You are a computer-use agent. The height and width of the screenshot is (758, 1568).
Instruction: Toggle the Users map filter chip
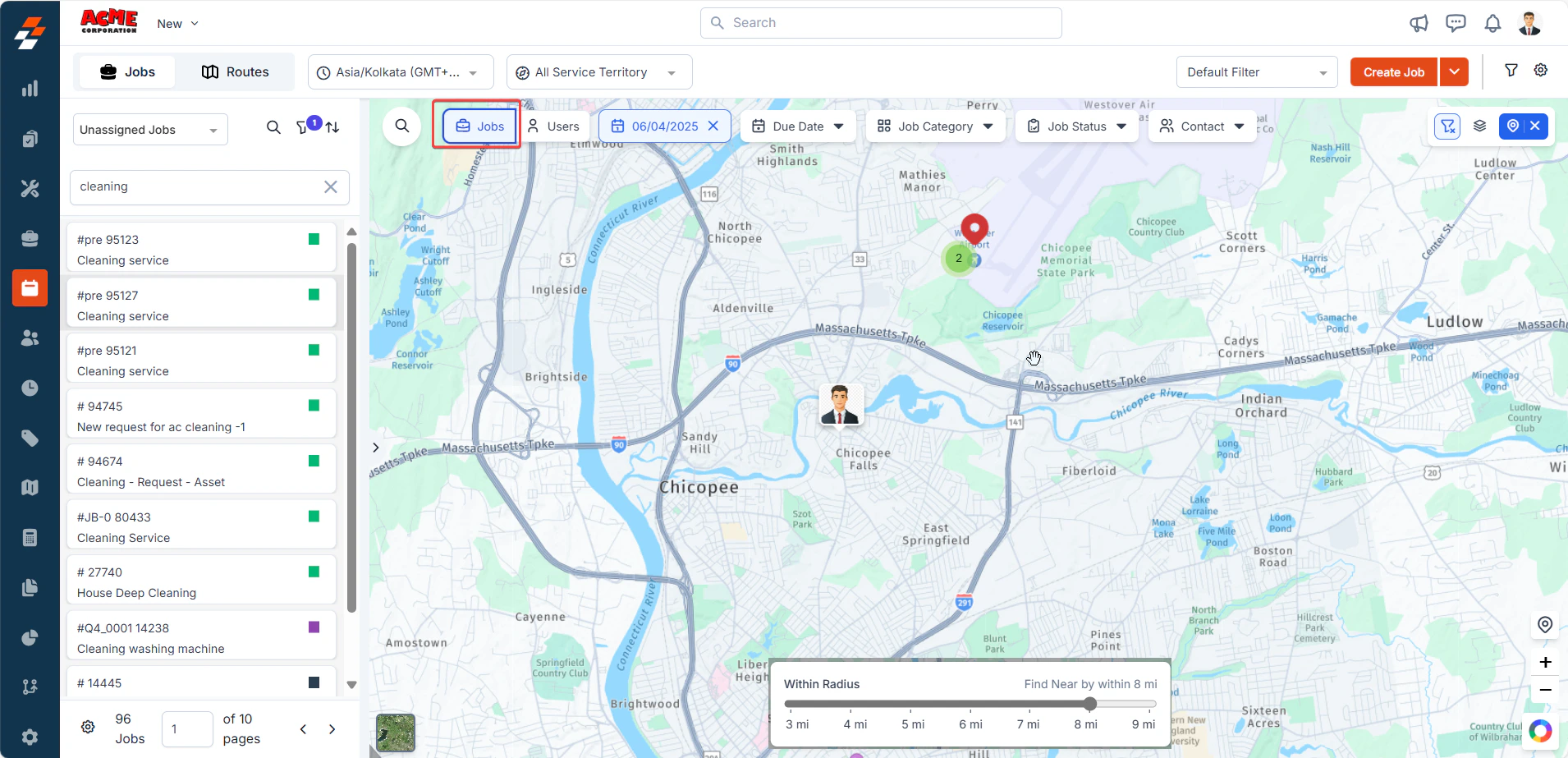(x=554, y=126)
